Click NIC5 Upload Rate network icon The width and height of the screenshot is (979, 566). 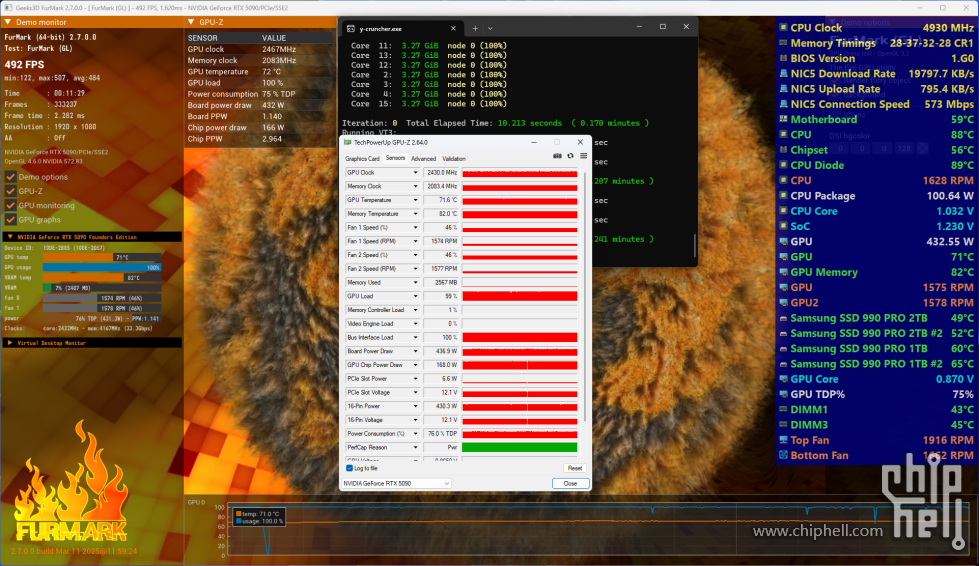[783, 89]
